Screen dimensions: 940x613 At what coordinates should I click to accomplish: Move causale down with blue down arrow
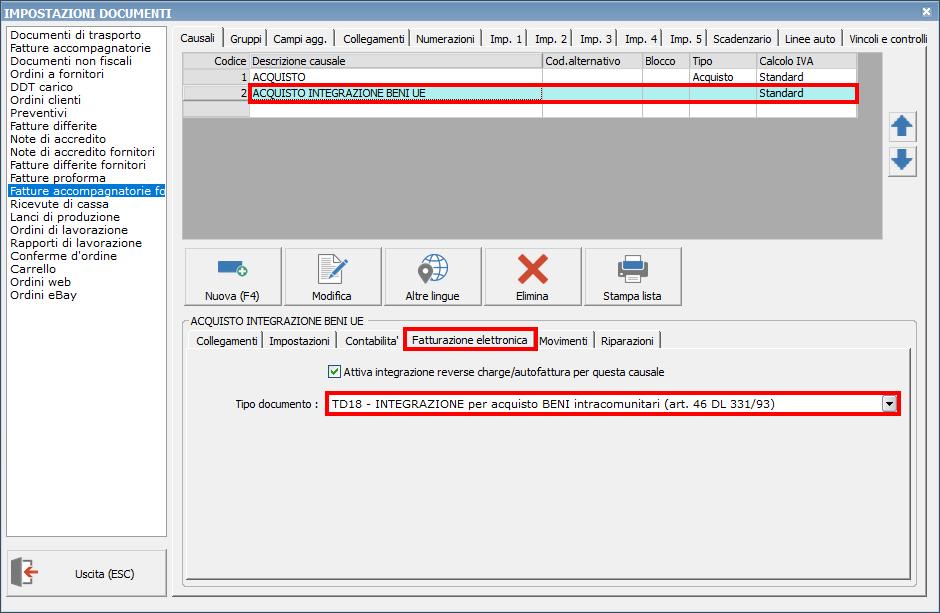pos(902,161)
